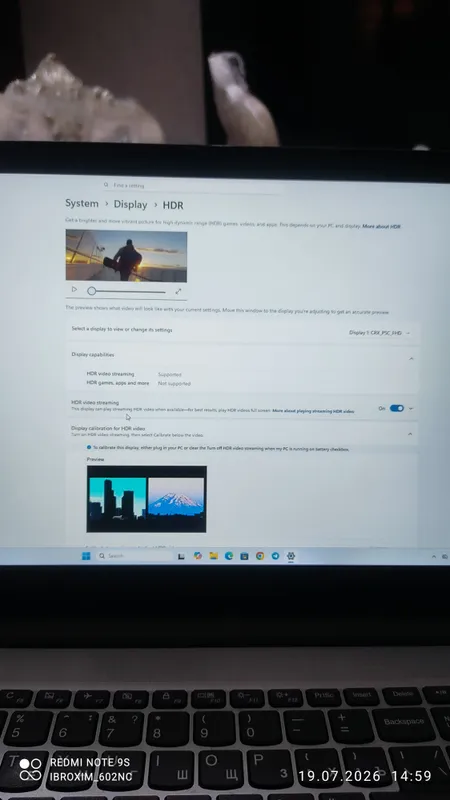Click the HDR sample video thumbnail
This screenshot has width=450, height=800.
pyautogui.click(x=126, y=256)
